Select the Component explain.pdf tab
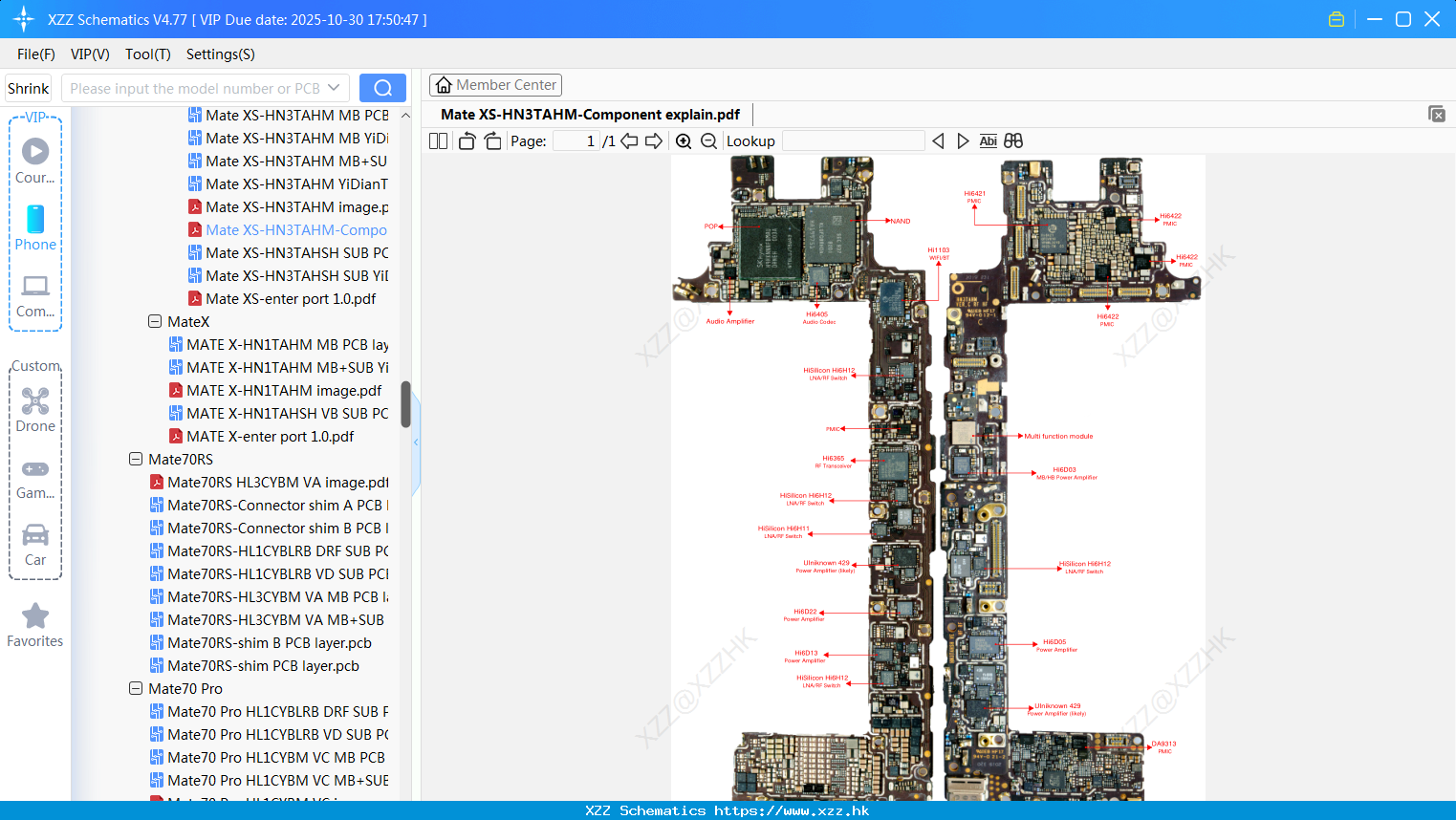 pos(590,115)
